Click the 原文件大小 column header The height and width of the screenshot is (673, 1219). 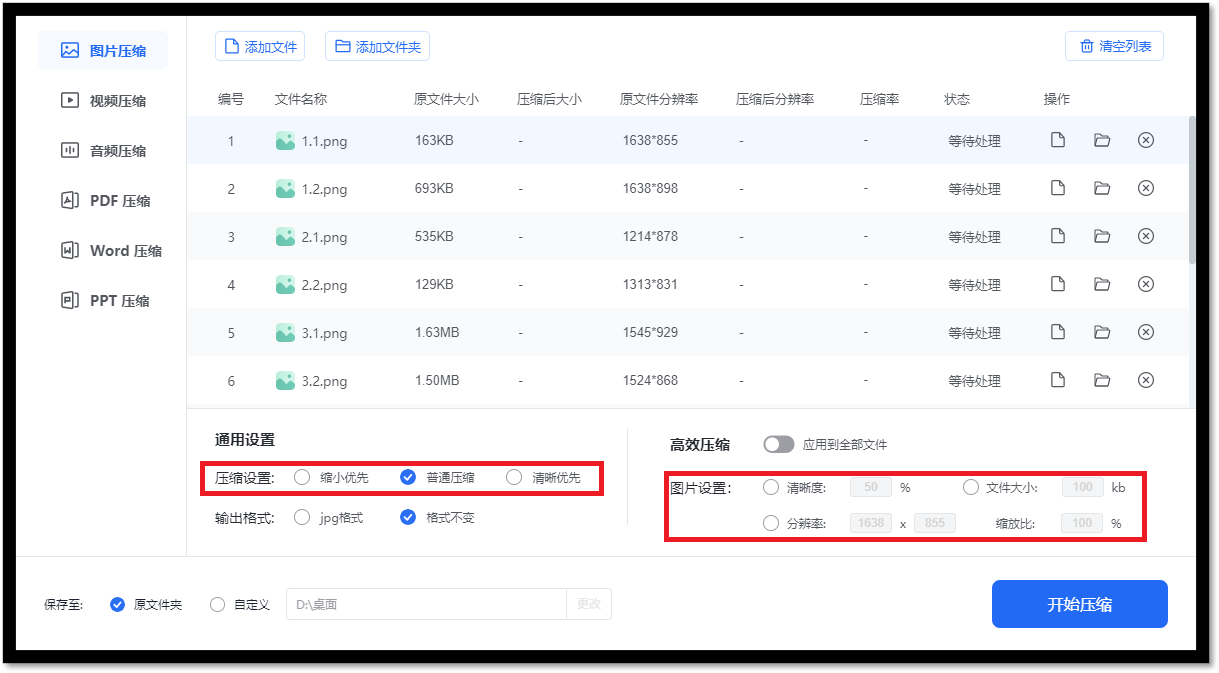pos(447,99)
